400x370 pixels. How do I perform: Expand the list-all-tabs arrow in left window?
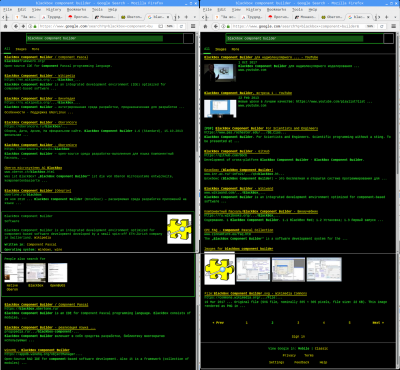point(193,17)
